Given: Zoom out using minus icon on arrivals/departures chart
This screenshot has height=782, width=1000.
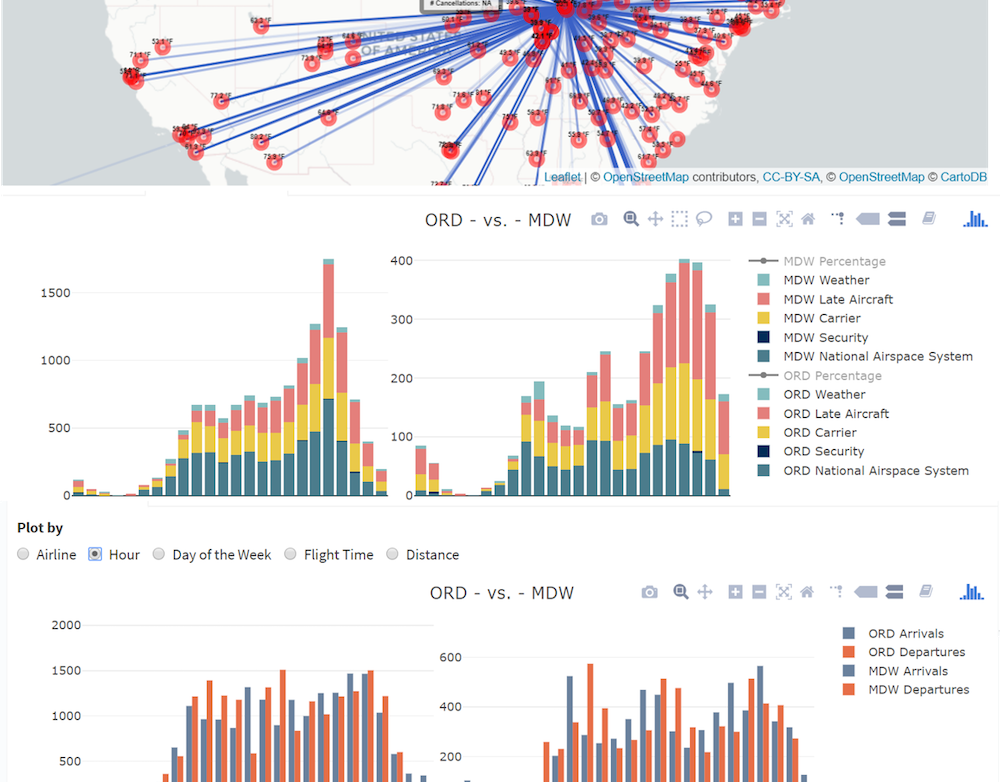Looking at the screenshot, I should (759, 592).
